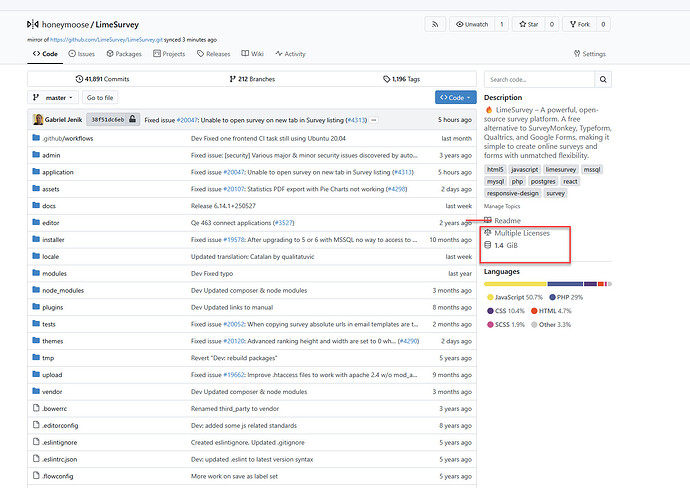
Task: Open the installer folder
Action: click(x=53, y=240)
